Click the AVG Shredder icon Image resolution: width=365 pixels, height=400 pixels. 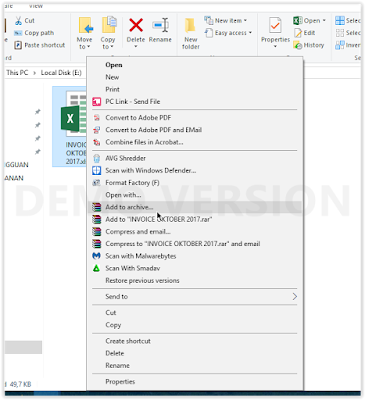[96, 158]
